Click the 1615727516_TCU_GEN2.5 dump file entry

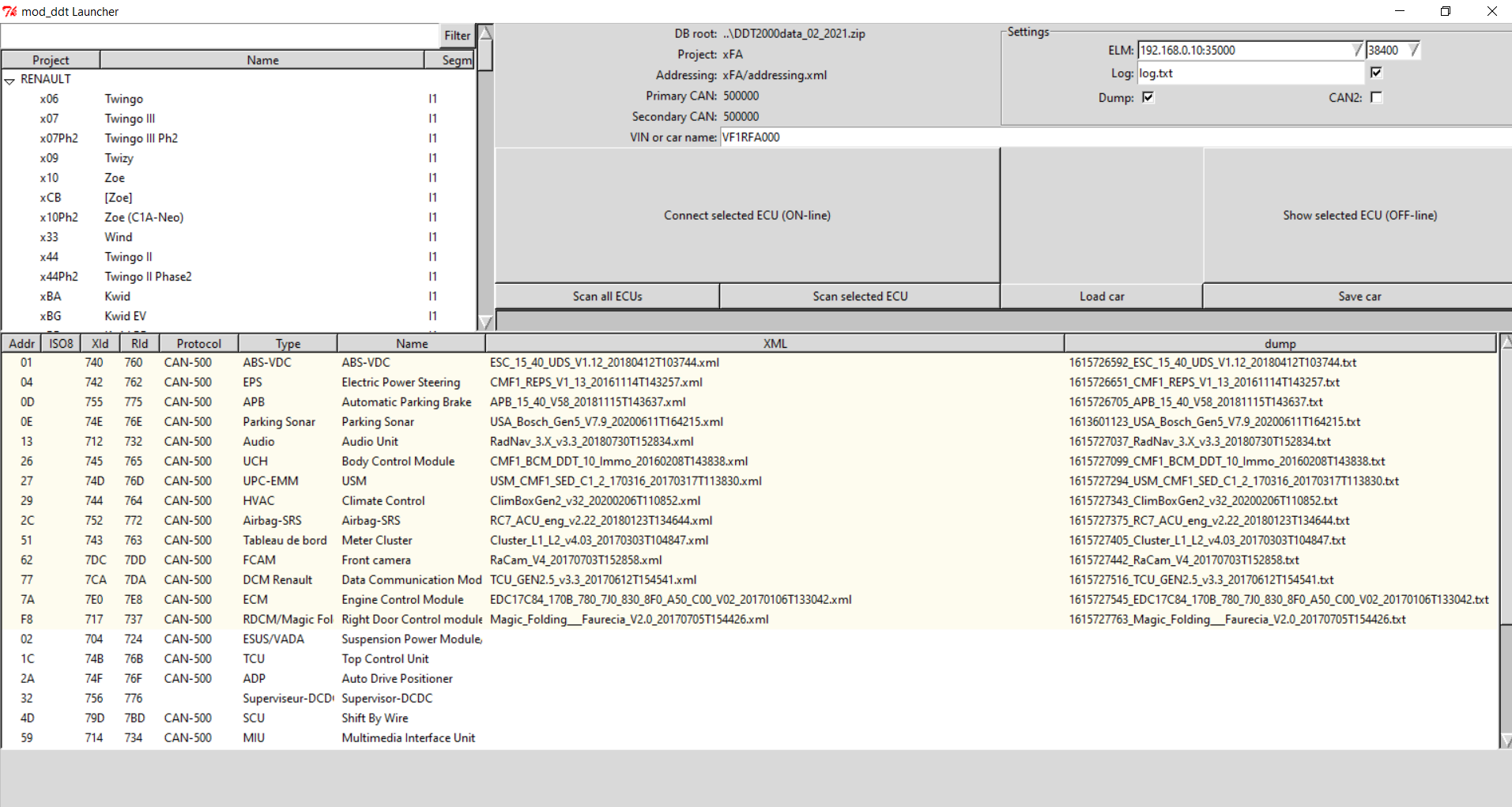[1201, 580]
